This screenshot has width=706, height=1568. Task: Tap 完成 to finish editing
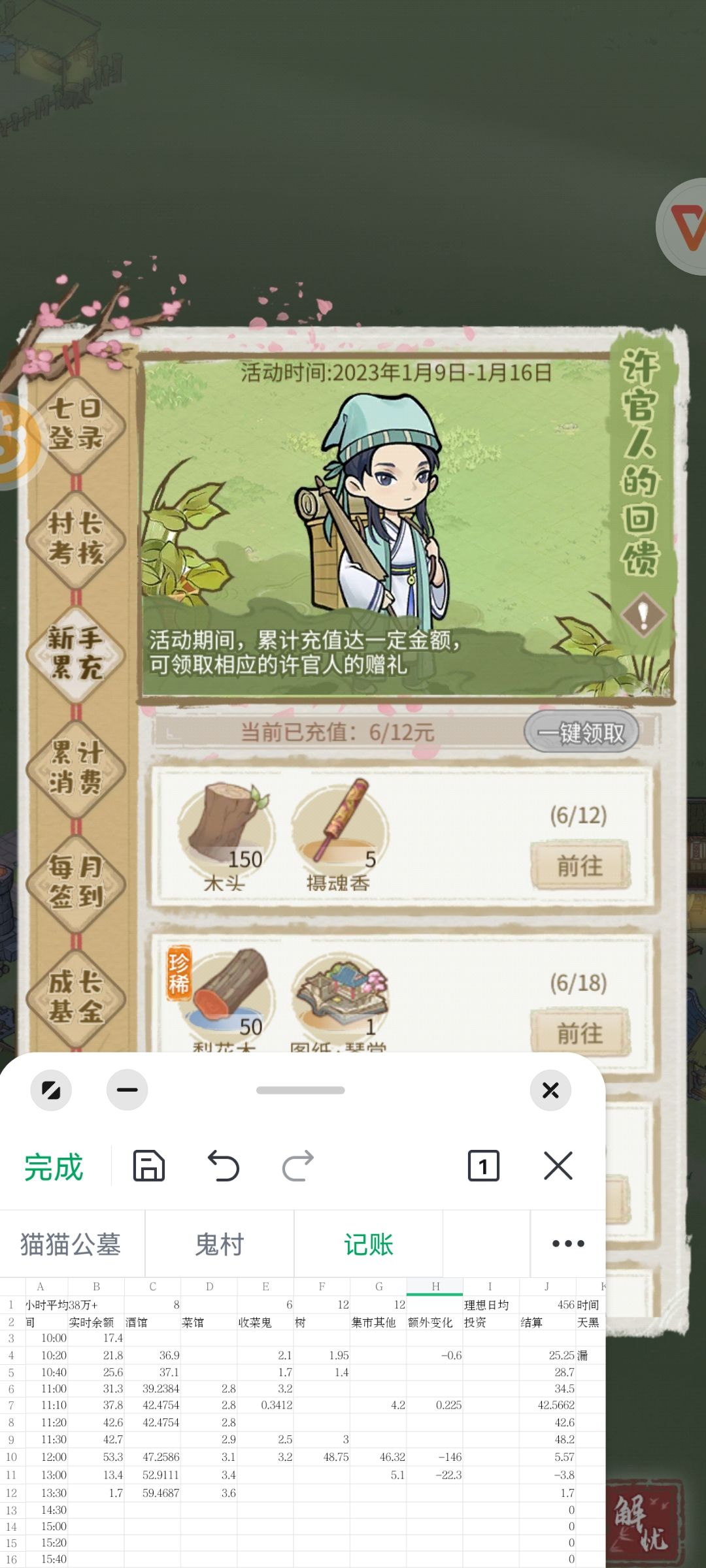54,1167
